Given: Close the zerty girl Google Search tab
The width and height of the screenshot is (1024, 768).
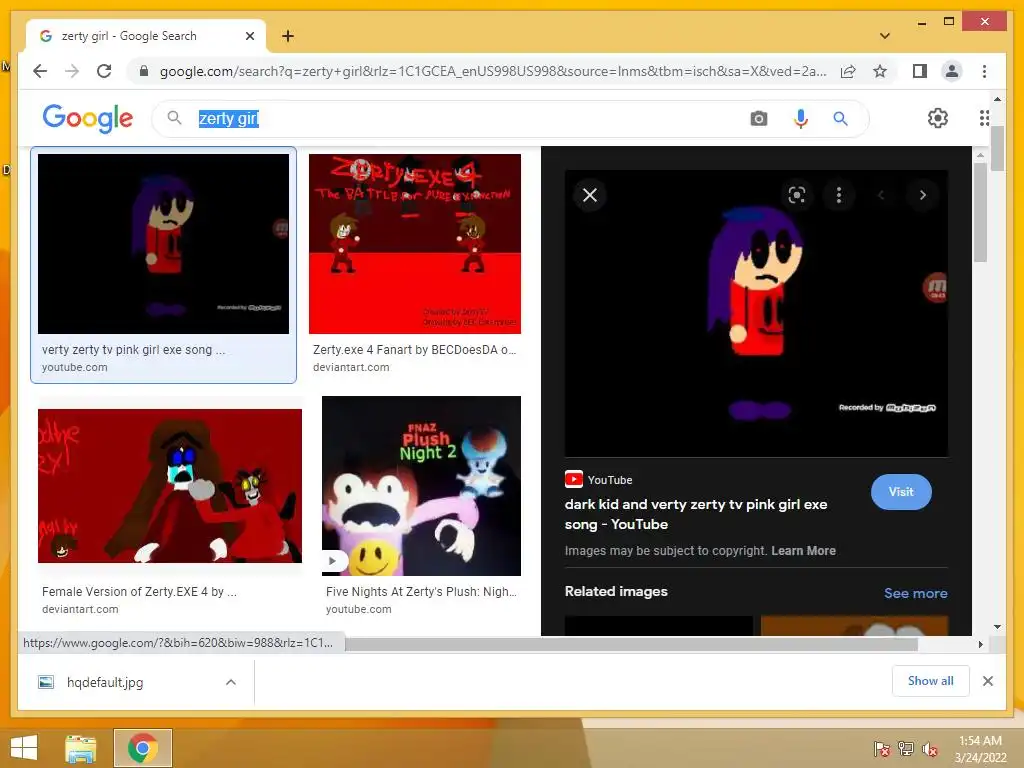Looking at the screenshot, I should (249, 36).
